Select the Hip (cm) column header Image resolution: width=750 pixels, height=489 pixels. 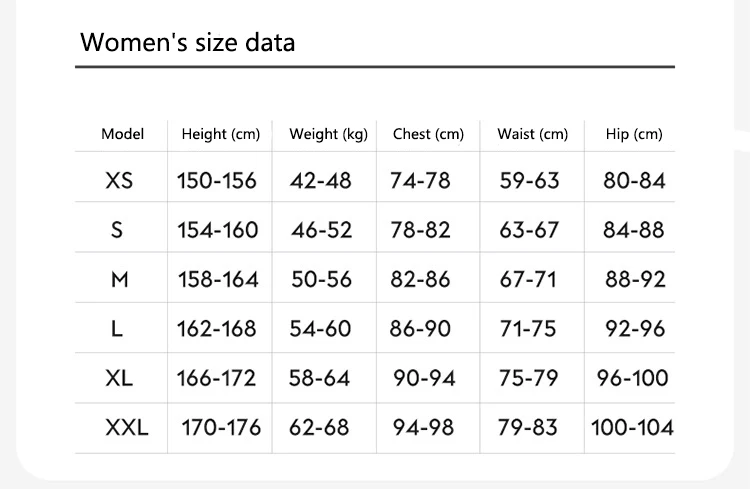click(x=634, y=134)
